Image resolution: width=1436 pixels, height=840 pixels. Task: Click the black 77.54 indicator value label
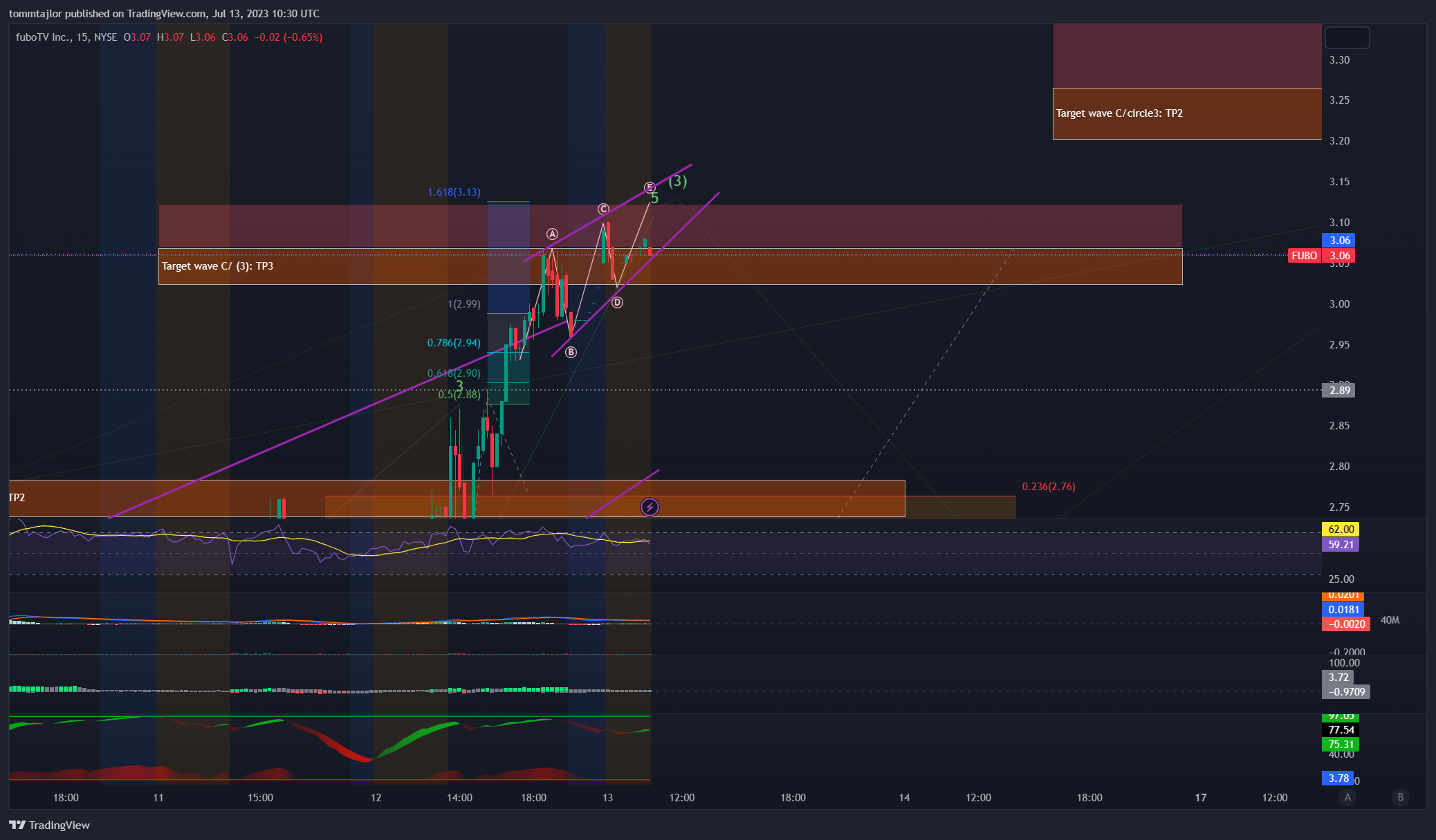click(x=1341, y=730)
